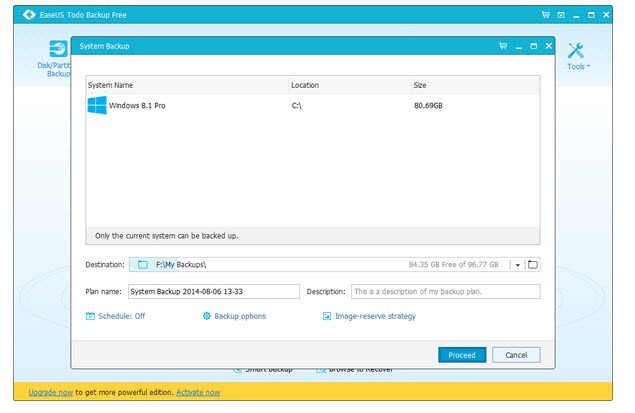Screen dimensions: 635x413
Task: Open the Schedule: Off link
Action: pos(121,316)
